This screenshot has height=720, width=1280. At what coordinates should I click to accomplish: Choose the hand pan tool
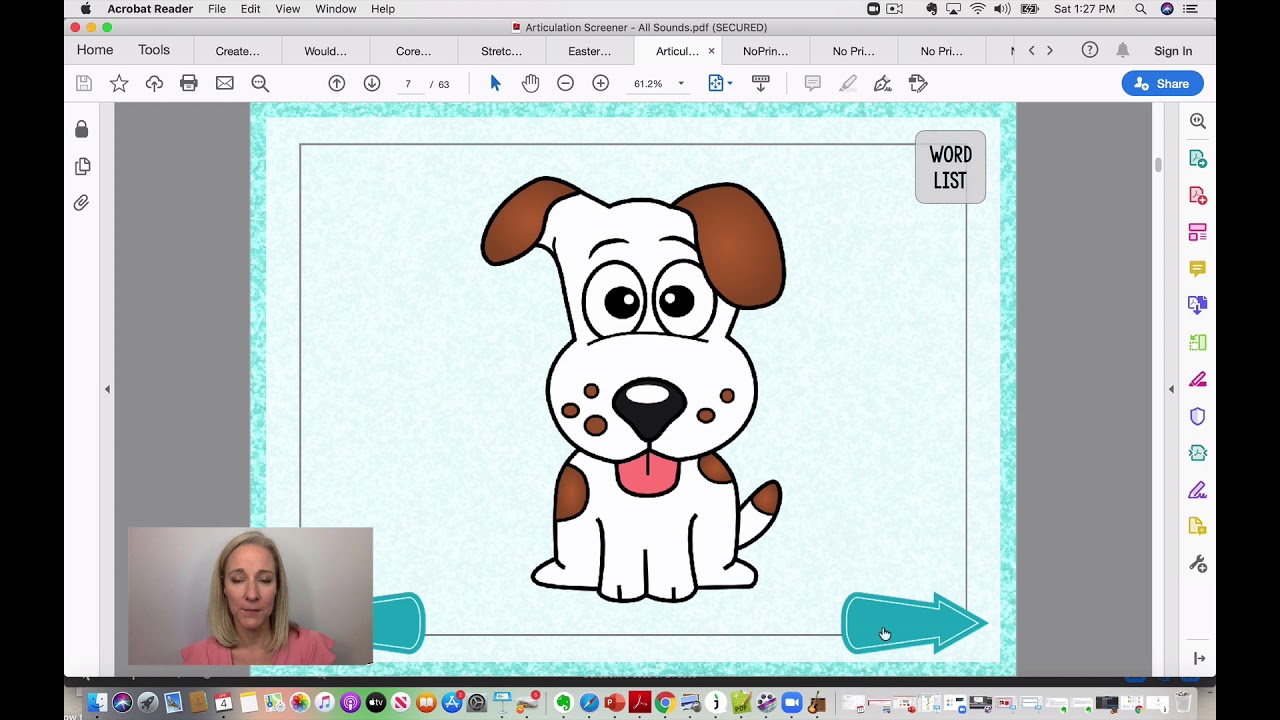530,84
